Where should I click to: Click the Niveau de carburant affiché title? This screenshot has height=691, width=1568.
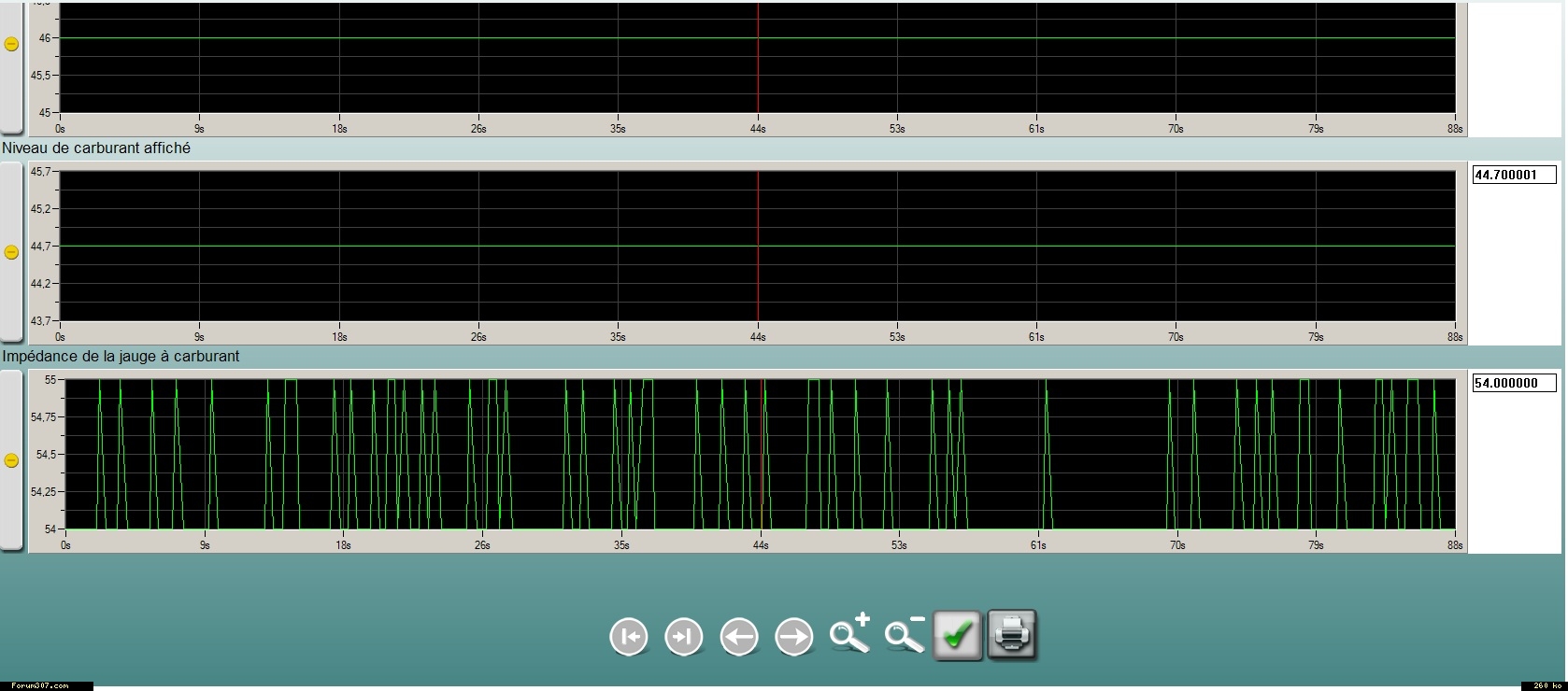coord(96,148)
